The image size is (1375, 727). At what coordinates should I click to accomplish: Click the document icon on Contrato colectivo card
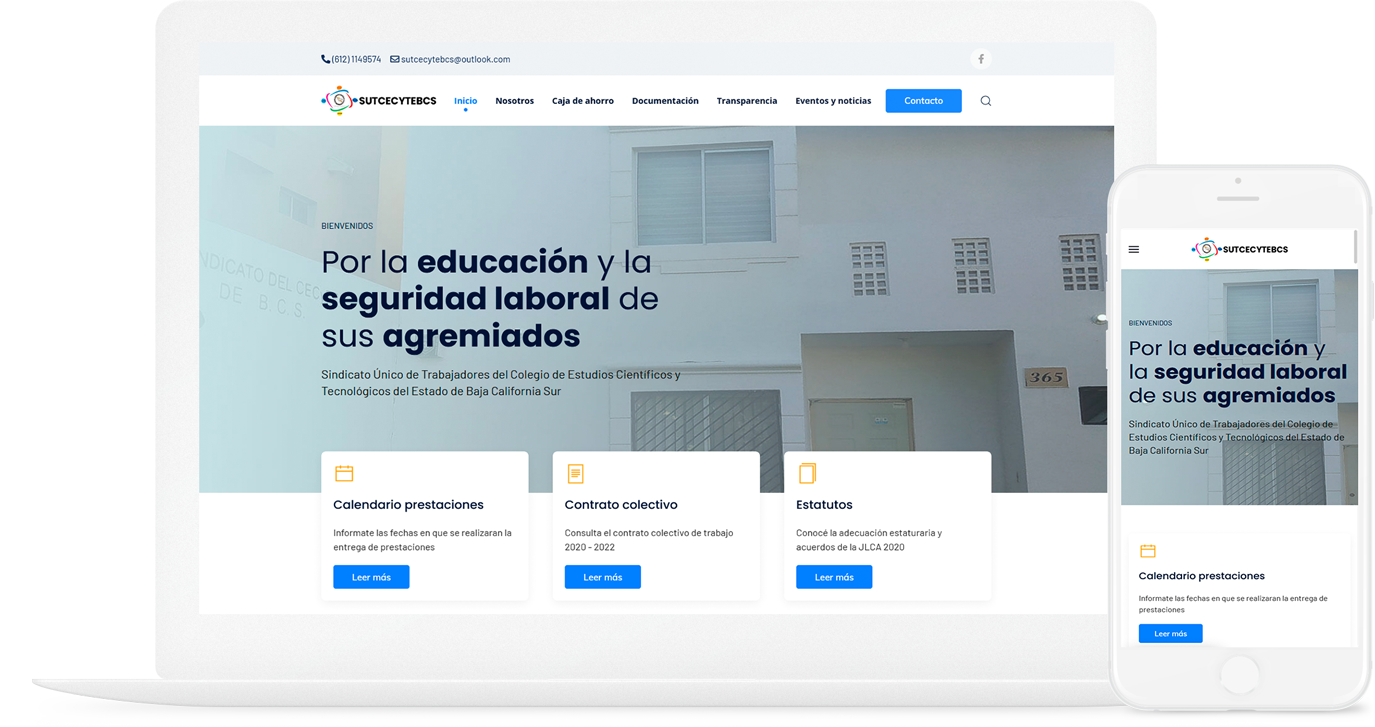[575, 472]
